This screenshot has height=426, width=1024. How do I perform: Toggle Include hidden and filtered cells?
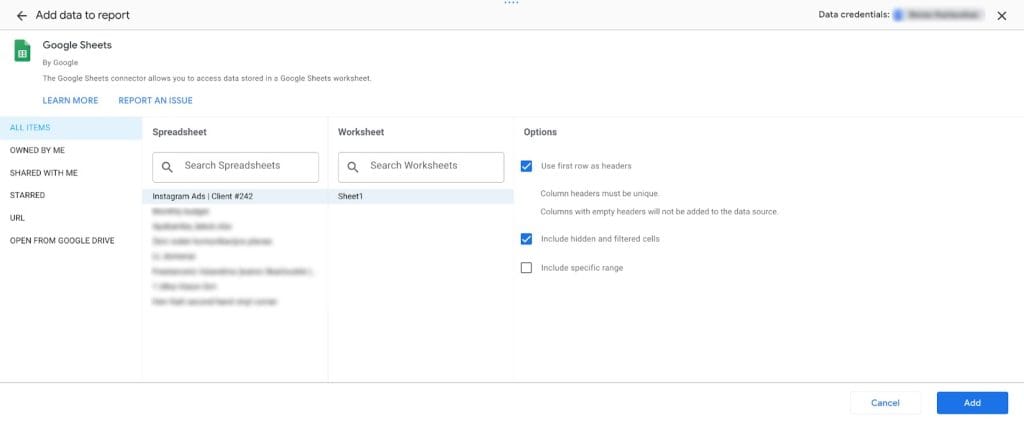(527, 239)
